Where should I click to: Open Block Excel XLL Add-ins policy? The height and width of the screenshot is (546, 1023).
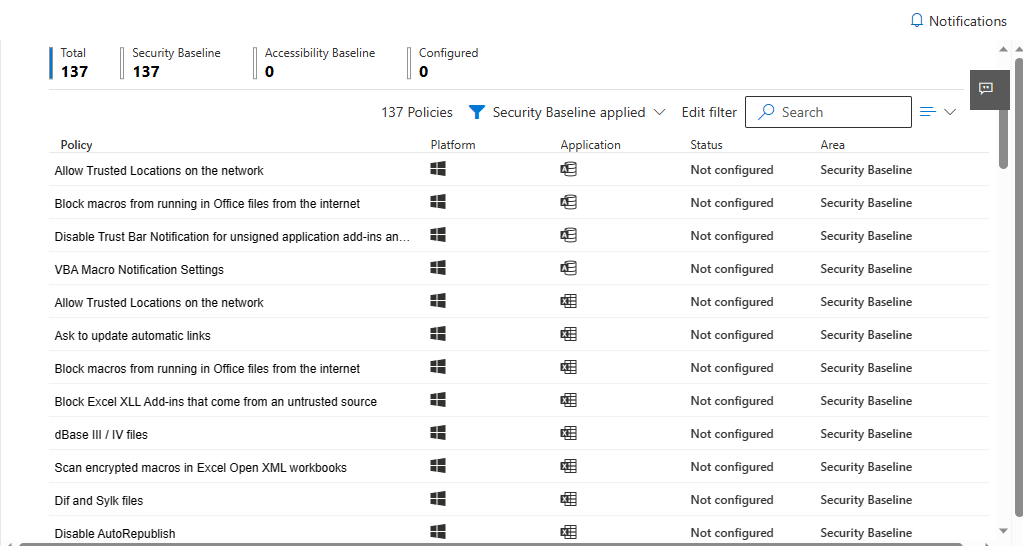coord(215,402)
